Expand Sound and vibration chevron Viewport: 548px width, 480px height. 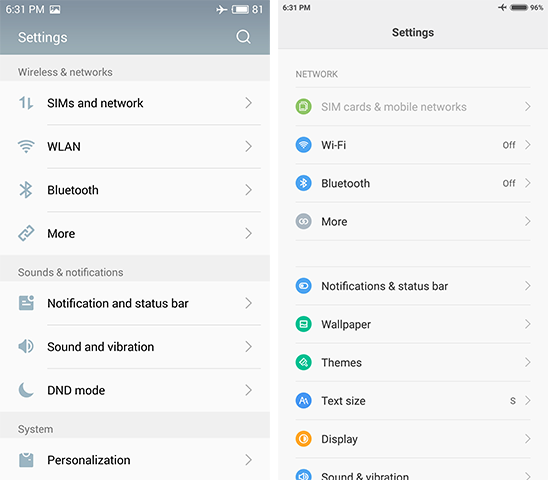248,347
